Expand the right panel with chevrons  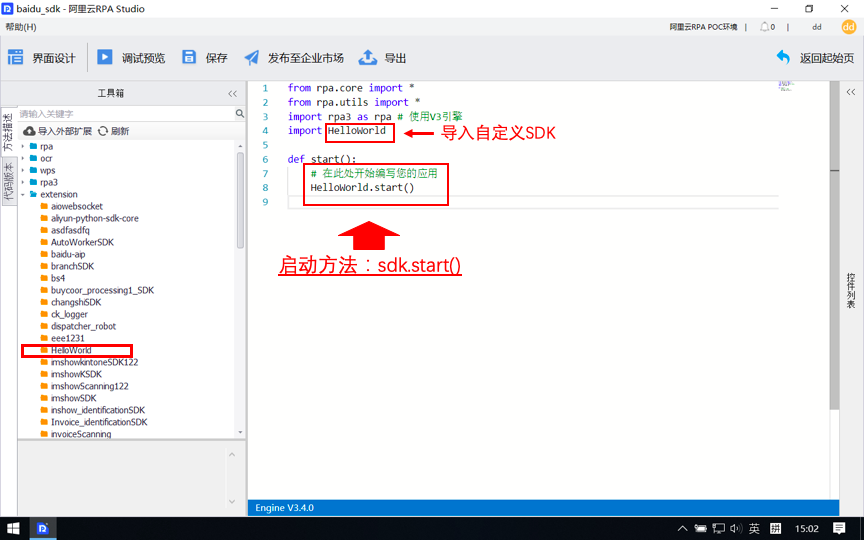point(851,92)
